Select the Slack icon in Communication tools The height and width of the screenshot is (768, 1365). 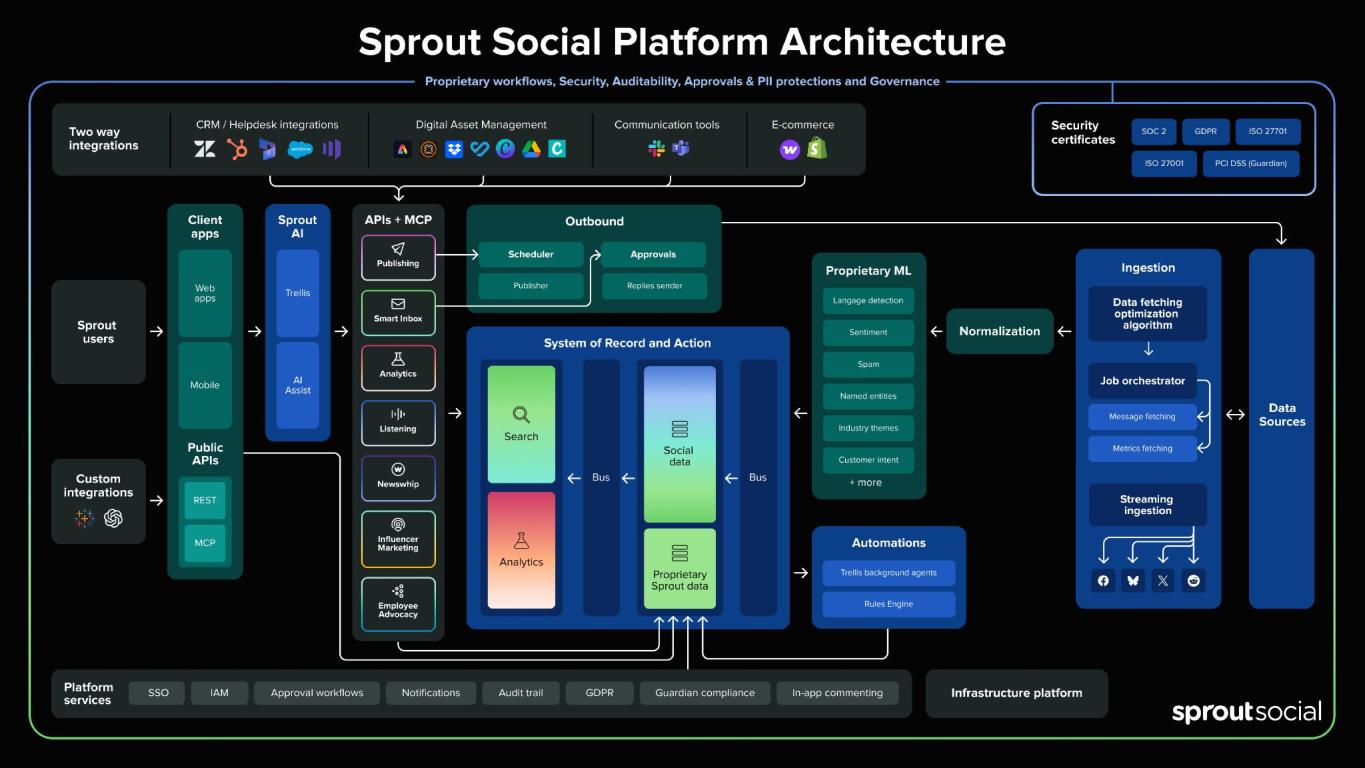(656, 150)
